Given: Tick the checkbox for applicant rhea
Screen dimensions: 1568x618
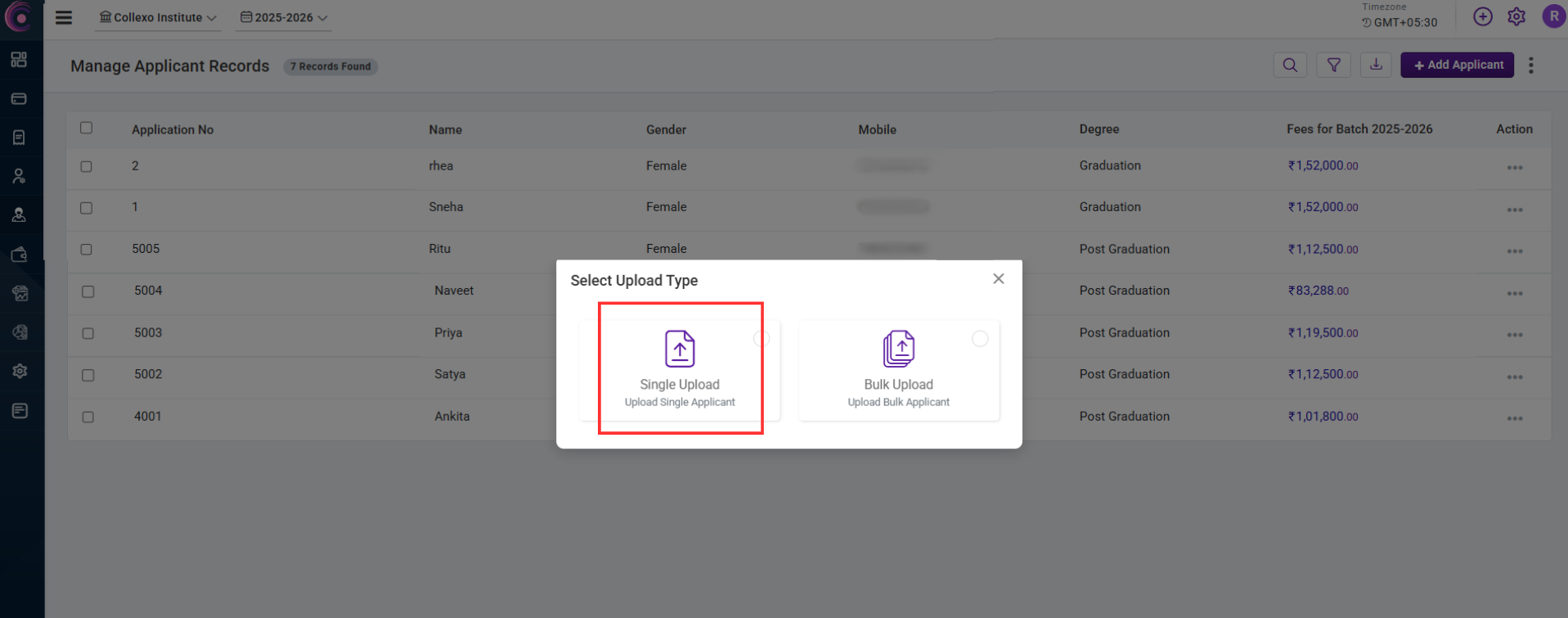Looking at the screenshot, I should click(x=87, y=166).
